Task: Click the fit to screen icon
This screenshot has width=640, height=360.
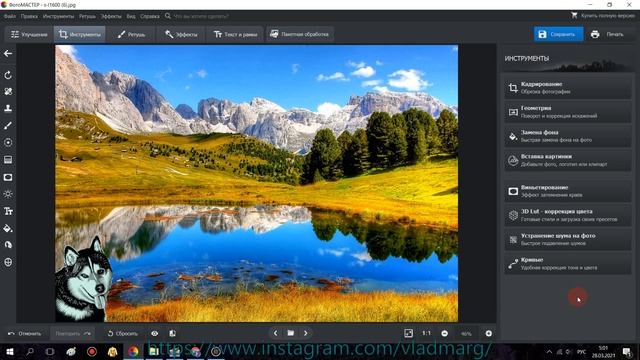Action: point(408,333)
